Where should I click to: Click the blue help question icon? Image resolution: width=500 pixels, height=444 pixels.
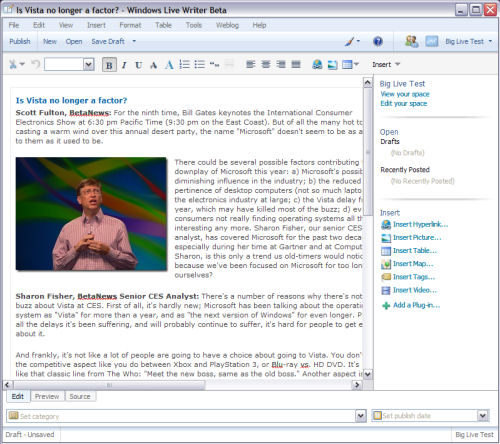tap(378, 41)
